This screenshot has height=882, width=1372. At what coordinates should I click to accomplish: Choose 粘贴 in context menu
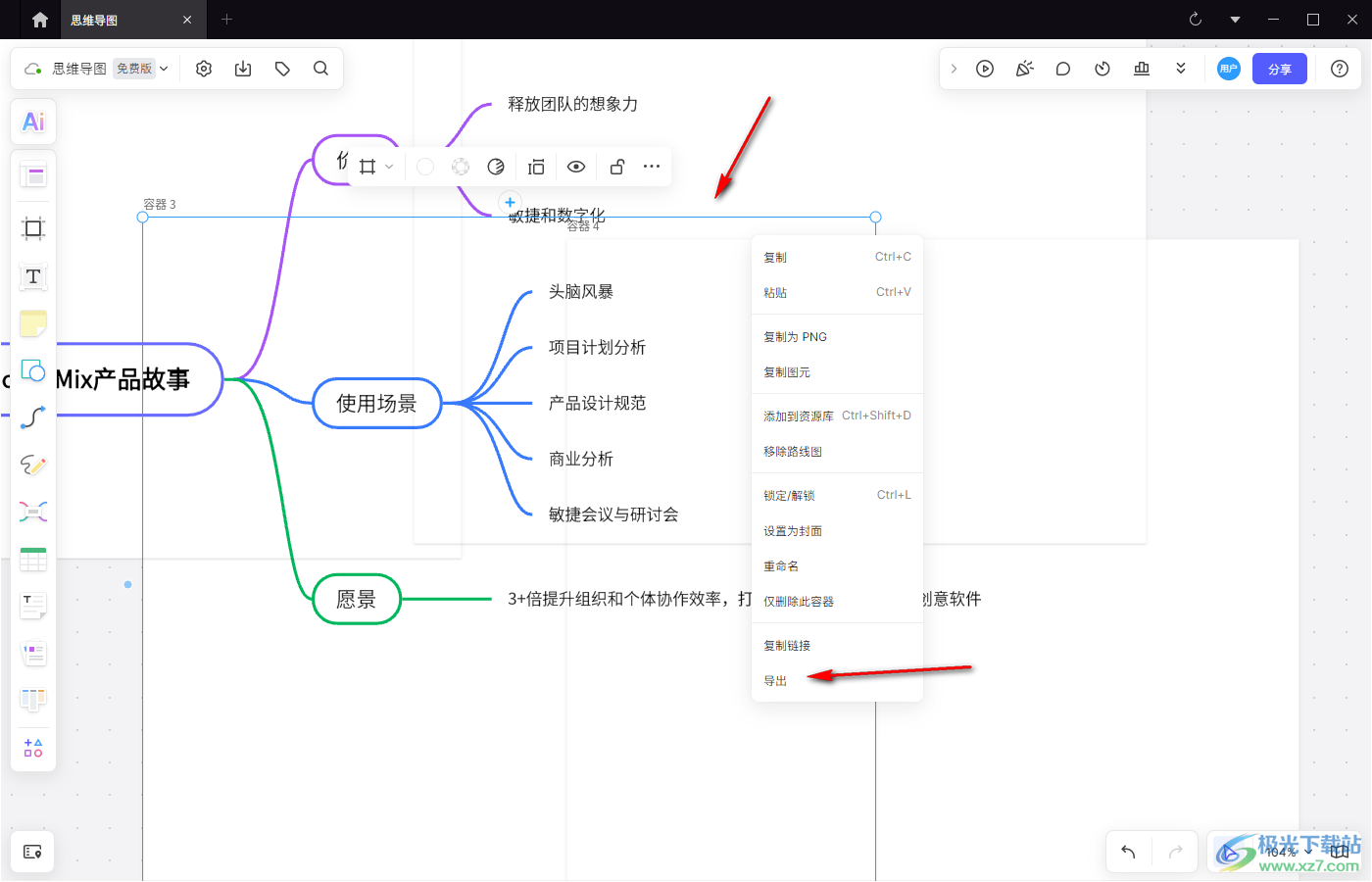837,292
